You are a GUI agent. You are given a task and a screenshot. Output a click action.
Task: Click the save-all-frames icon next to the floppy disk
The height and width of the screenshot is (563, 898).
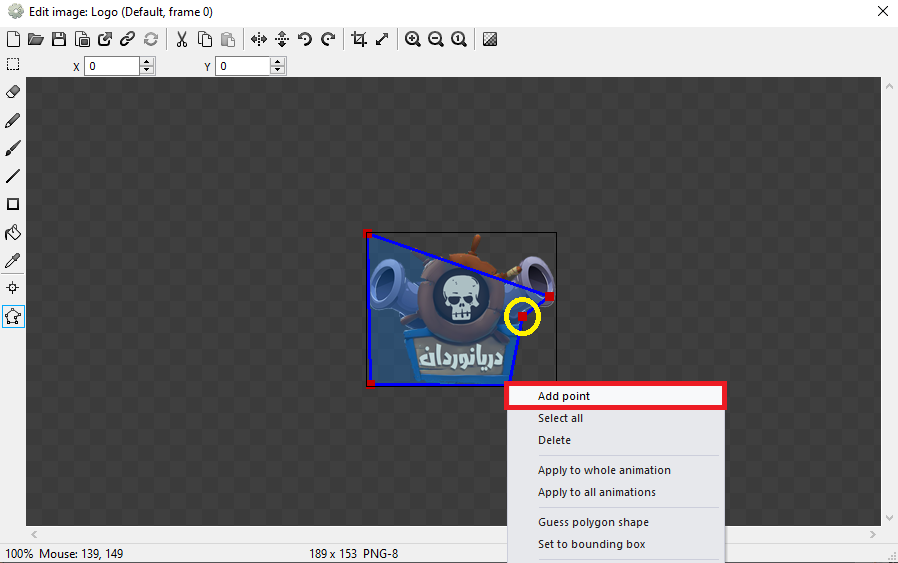82,39
